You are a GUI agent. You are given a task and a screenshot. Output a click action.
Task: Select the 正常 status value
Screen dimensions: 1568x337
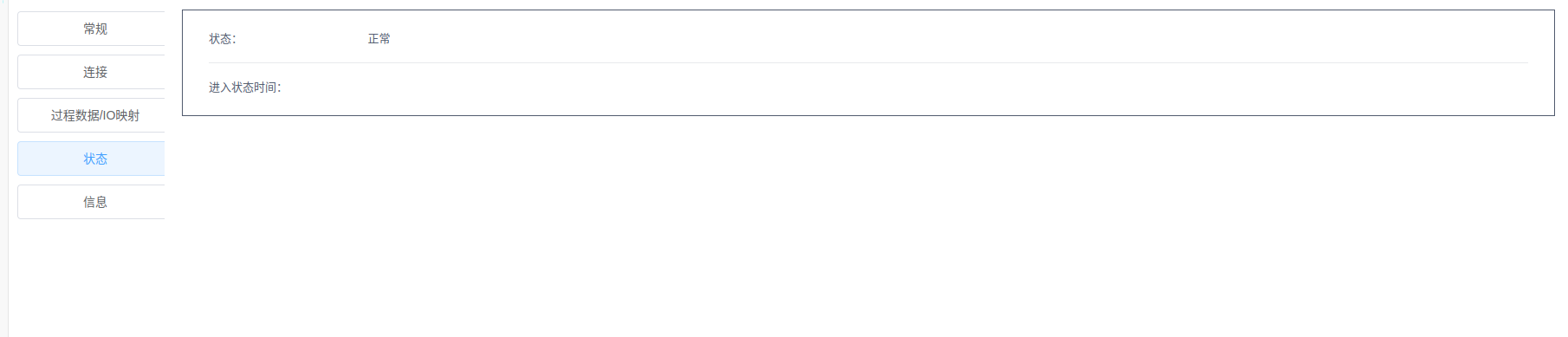coord(379,39)
